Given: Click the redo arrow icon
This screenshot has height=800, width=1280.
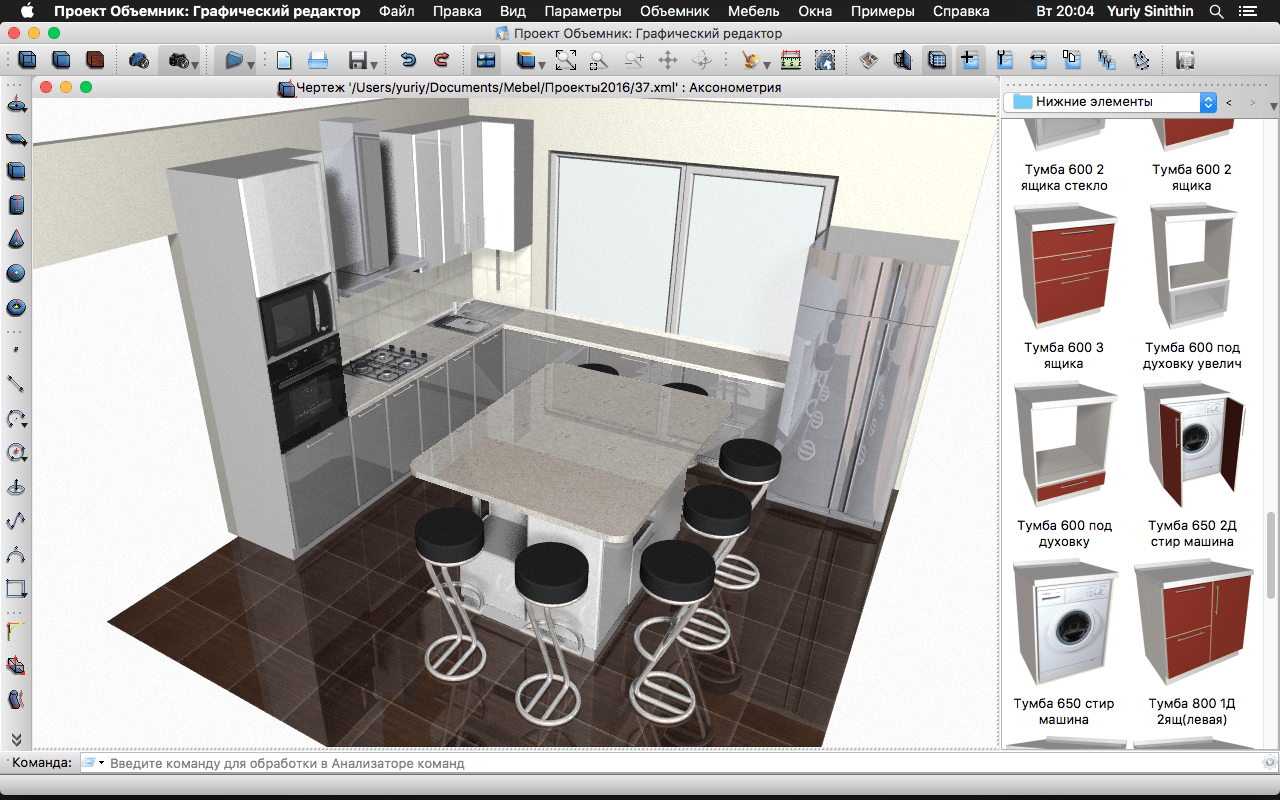Looking at the screenshot, I should click(x=440, y=60).
